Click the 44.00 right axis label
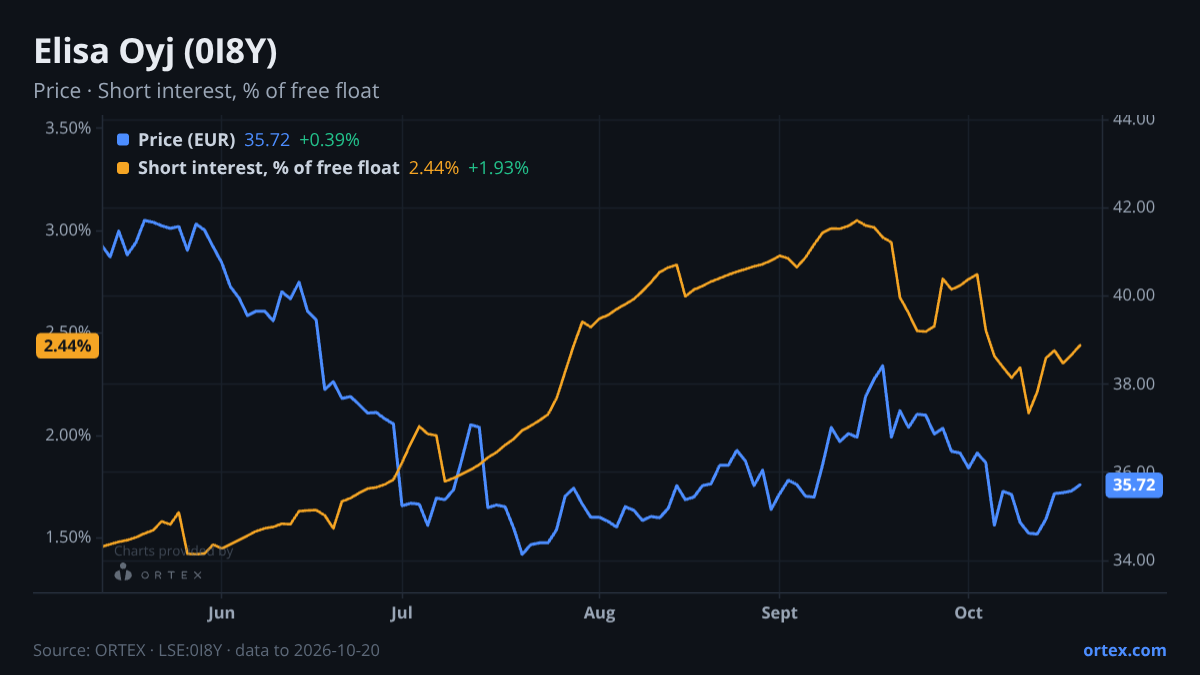1200x675 pixels. (1134, 120)
